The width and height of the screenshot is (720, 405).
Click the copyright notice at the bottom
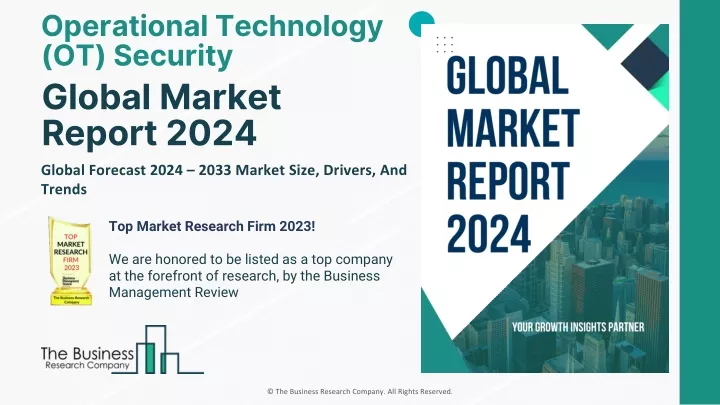360,392
